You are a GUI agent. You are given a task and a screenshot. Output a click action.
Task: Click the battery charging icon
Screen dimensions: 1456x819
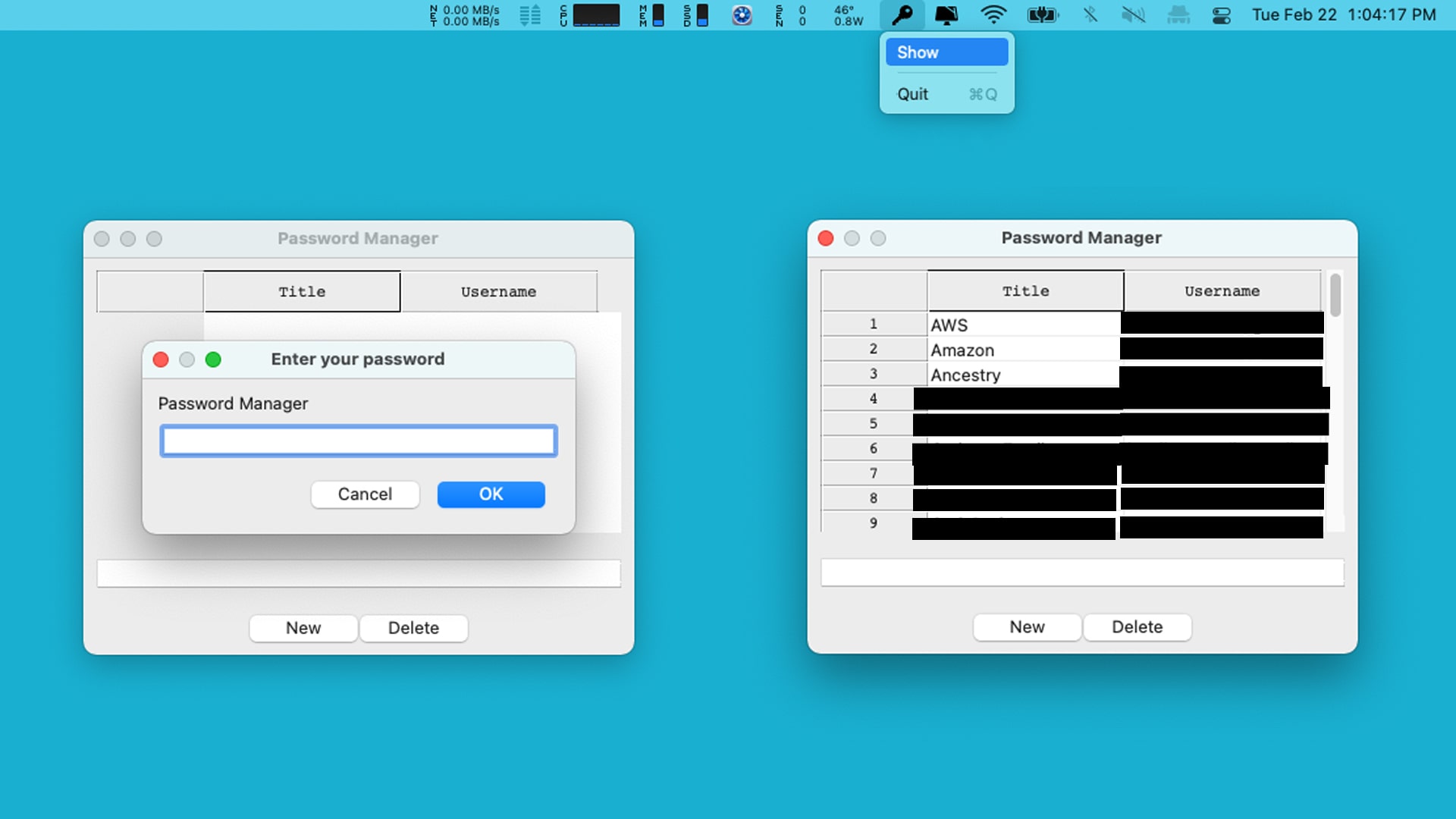tap(1042, 15)
